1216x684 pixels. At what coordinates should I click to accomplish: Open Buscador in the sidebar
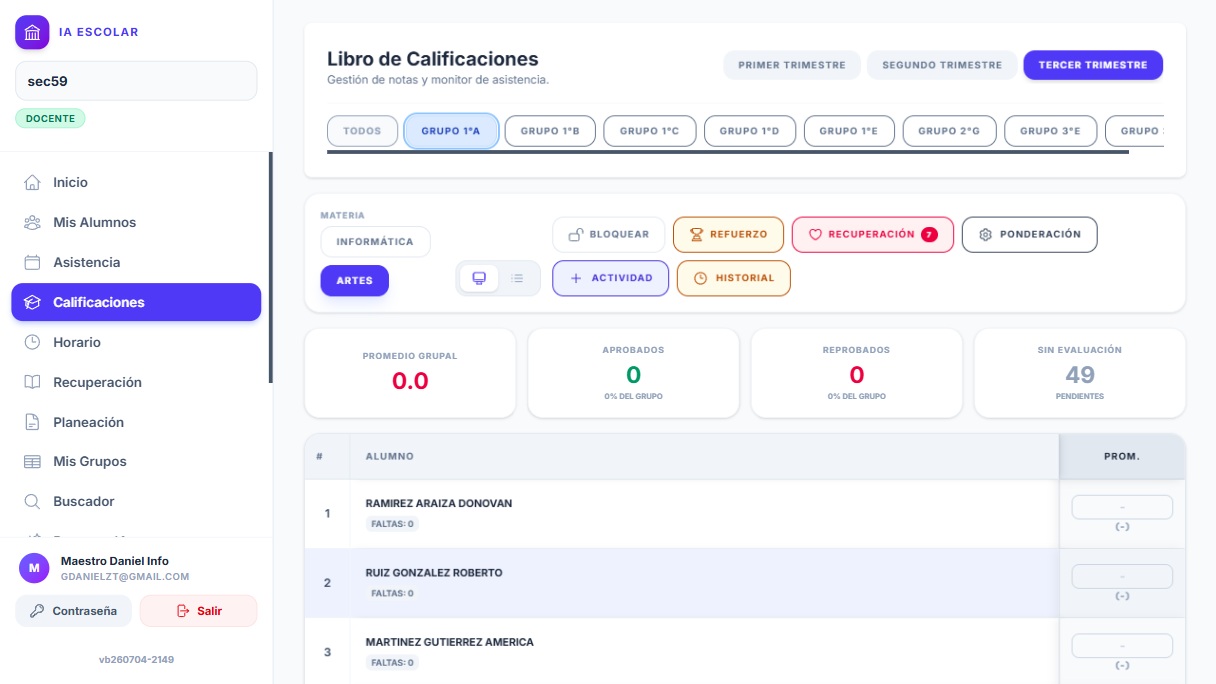(x=136, y=501)
